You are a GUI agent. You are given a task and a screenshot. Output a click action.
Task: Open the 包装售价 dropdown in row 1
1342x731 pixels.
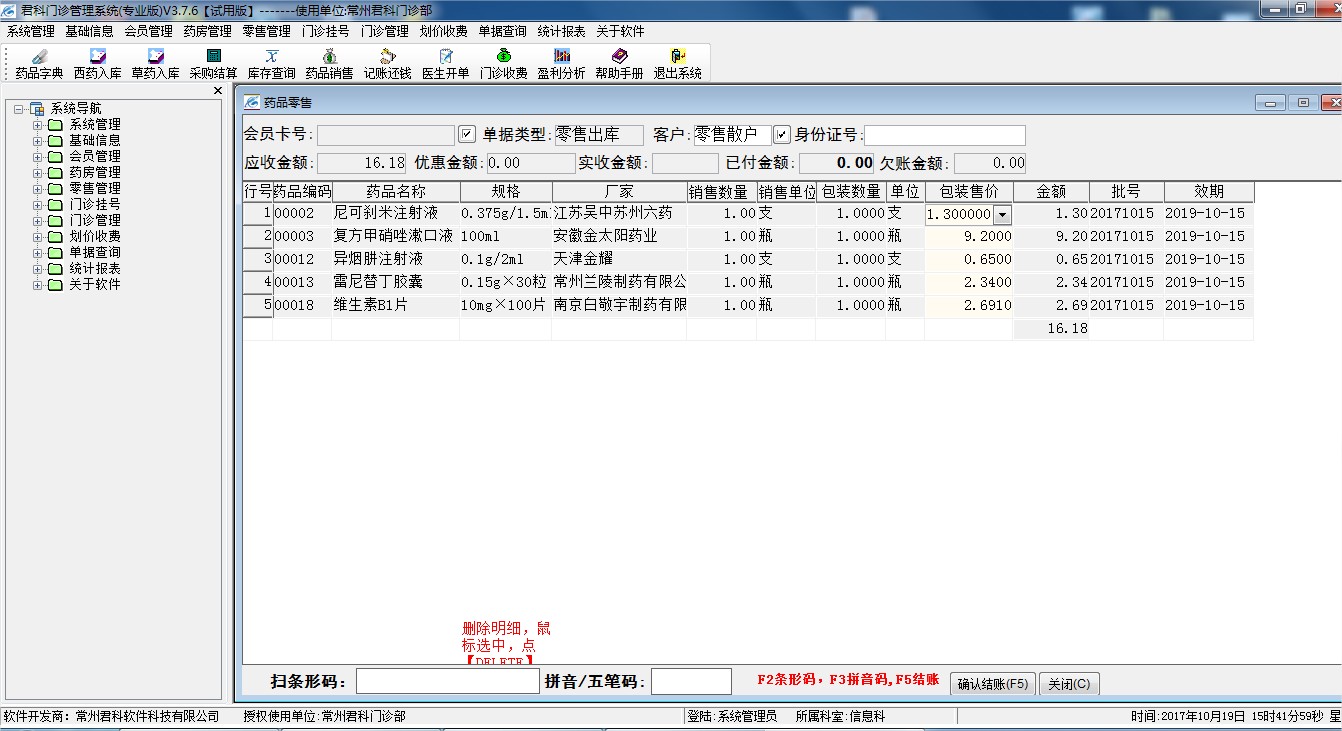pyautogui.click(x=1002, y=214)
